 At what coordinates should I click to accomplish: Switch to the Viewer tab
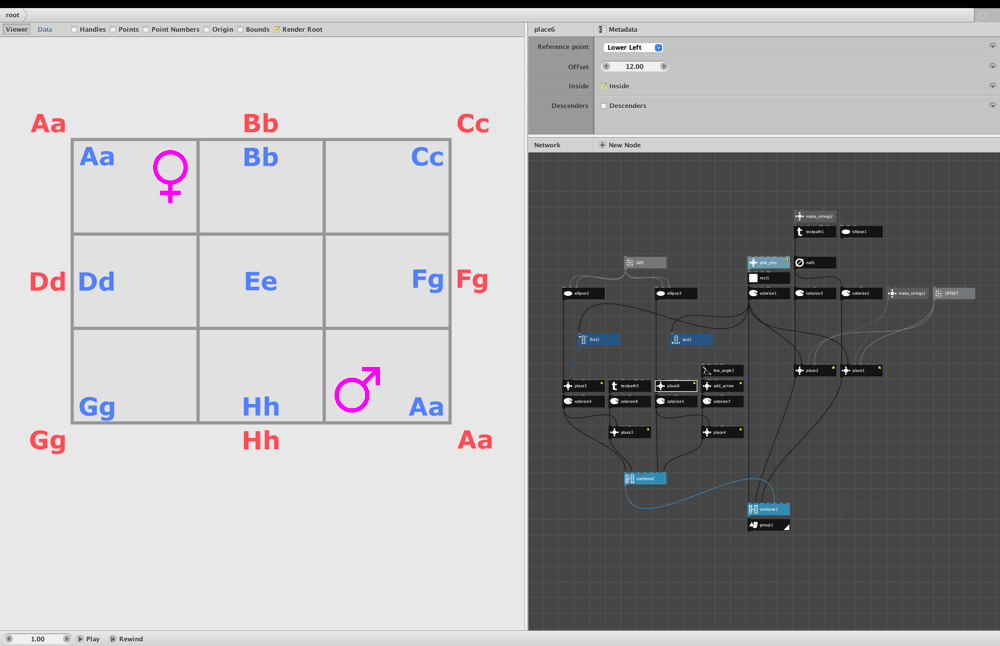coord(17,29)
